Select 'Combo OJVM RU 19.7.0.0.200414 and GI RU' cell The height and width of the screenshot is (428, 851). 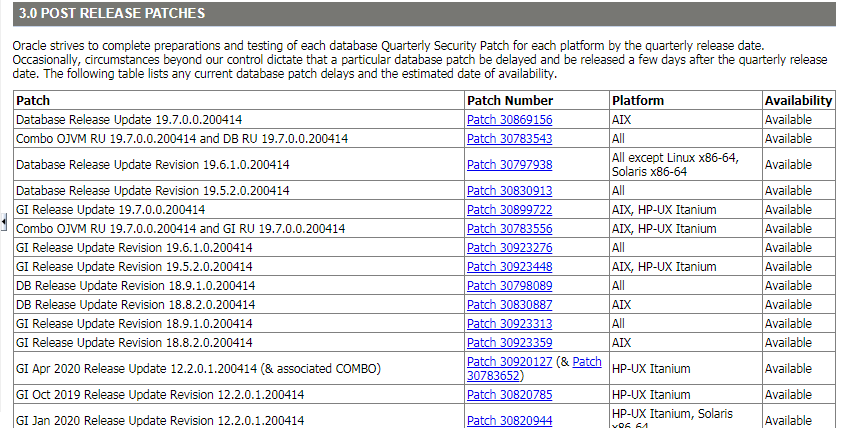pos(239,229)
